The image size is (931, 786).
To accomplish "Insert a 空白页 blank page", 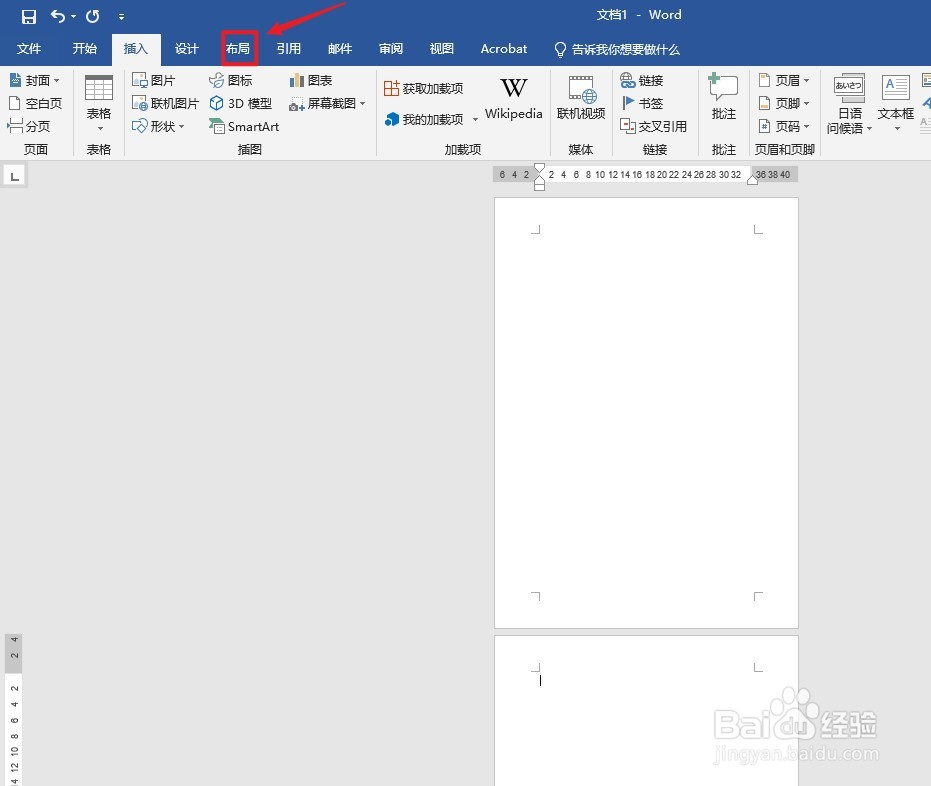I will 36,102.
